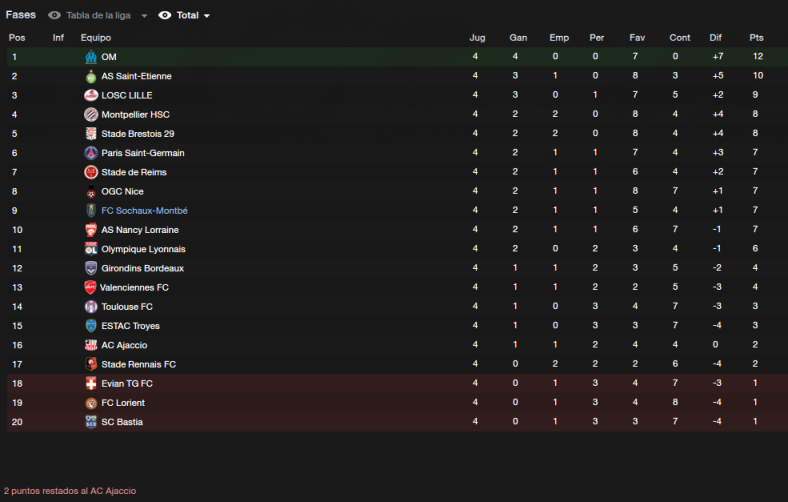788x502 pixels.
Task: Toggle the eye icon beside Total
Action: [x=165, y=16]
